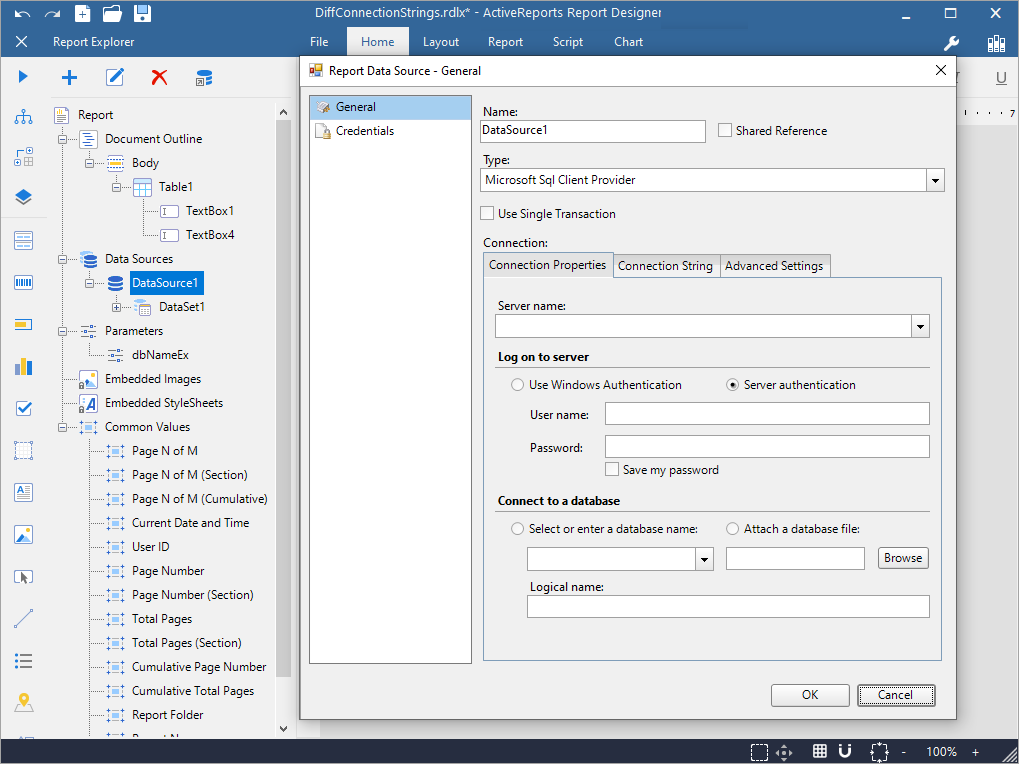Toggle snap magnet icon in the status bar
This screenshot has width=1019, height=764.
pos(845,751)
